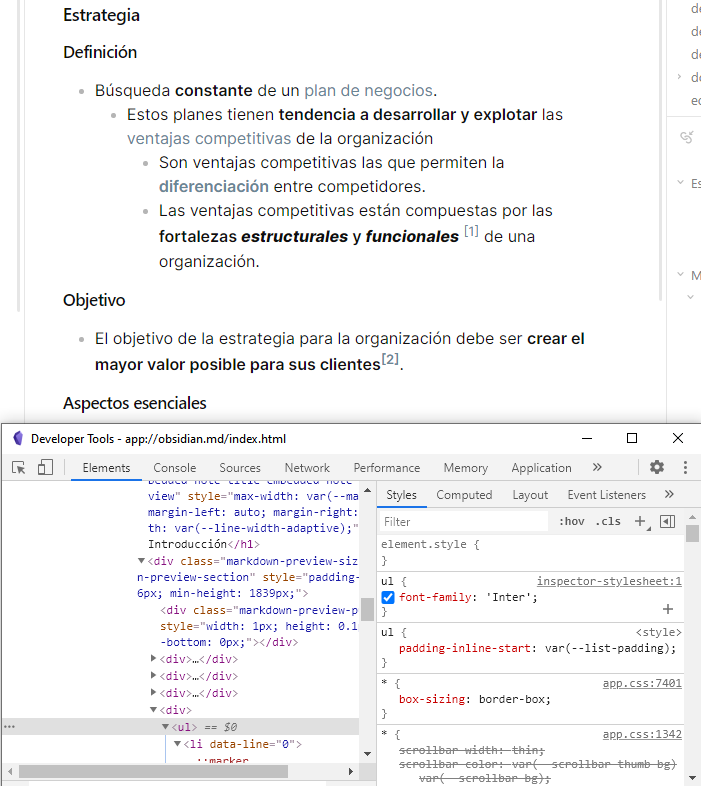Click the DOM tree scroll down arrow
Screen dimensions: 701x786
point(368,753)
